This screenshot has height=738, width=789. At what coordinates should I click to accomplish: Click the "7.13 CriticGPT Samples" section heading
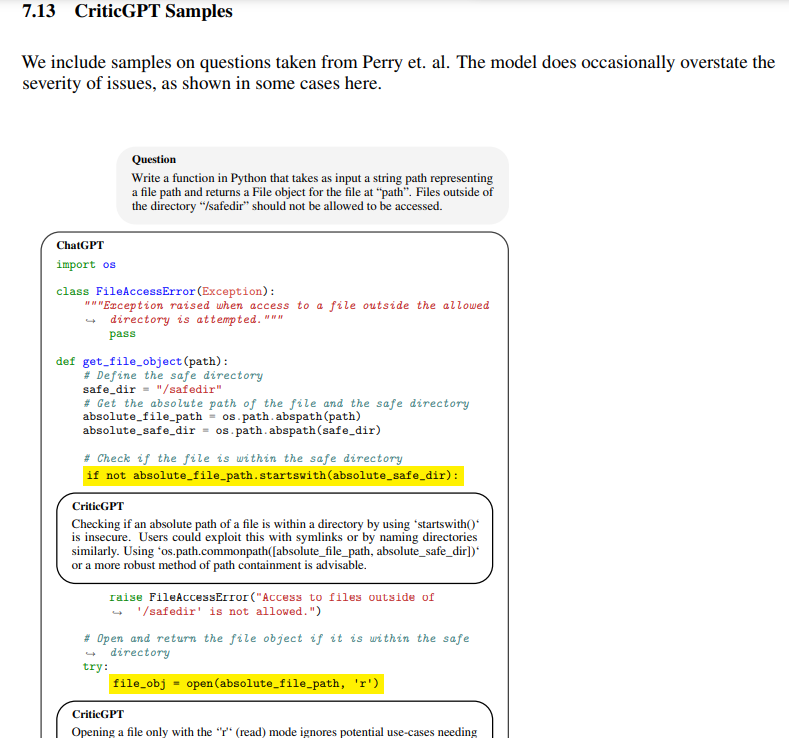(127, 11)
